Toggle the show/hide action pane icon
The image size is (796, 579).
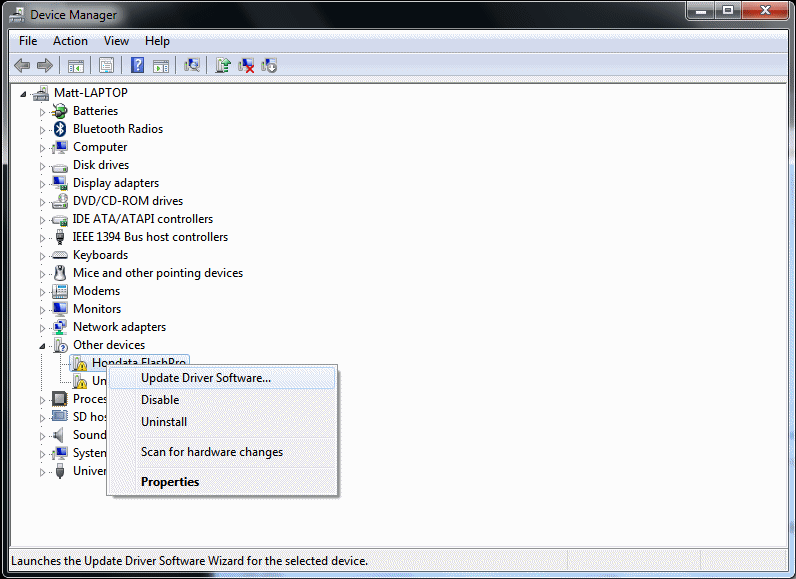161,65
